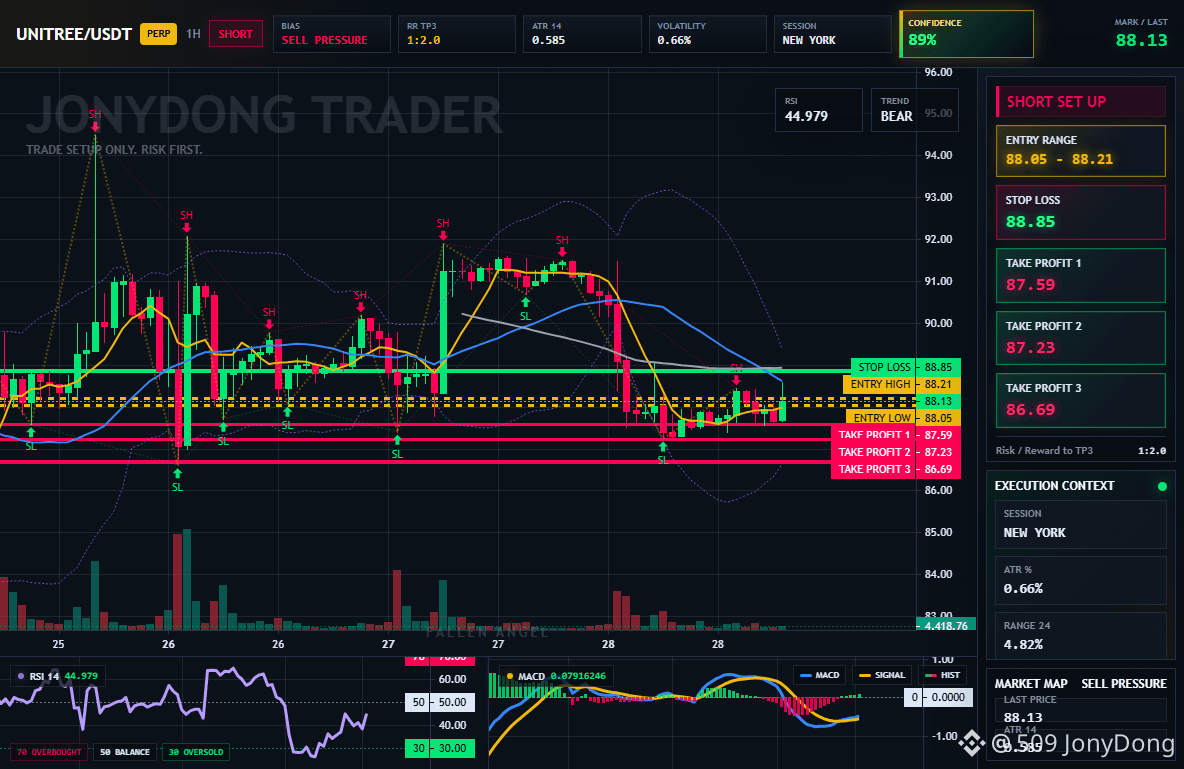This screenshot has width=1184, height=769.
Task: Click the MACD zero level 0.0000 tag
Action: tap(937, 697)
